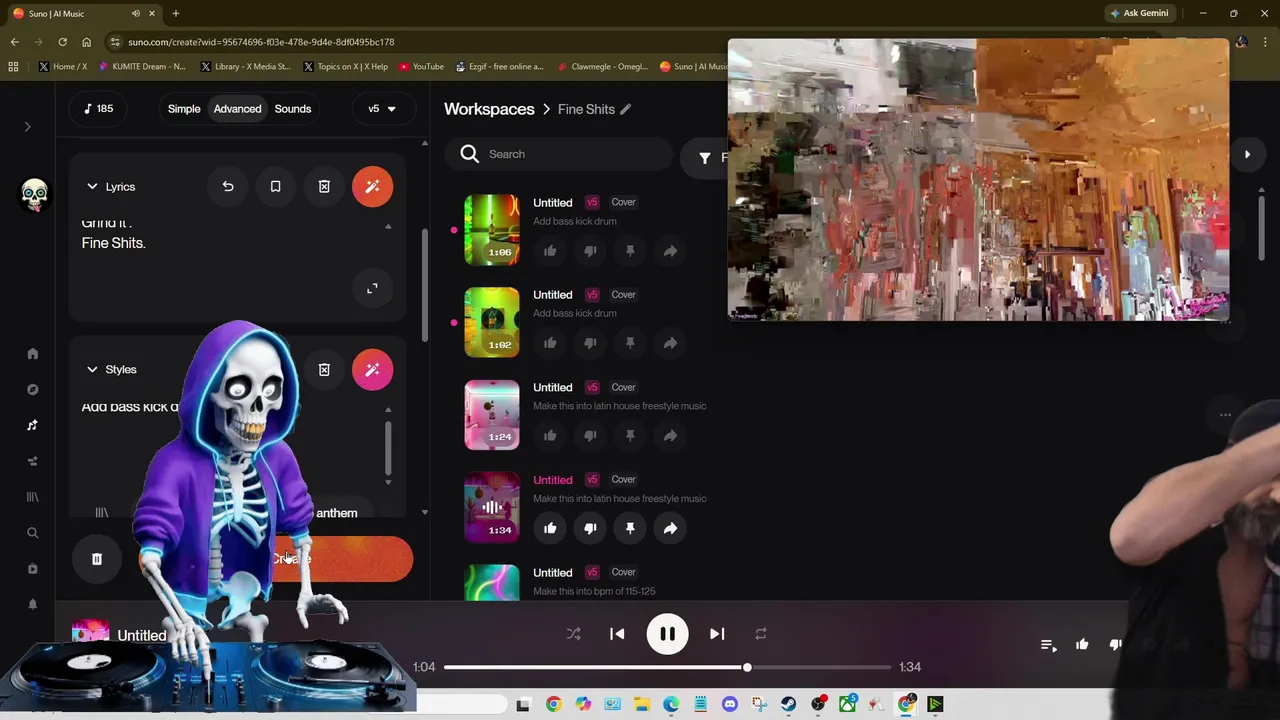The height and width of the screenshot is (720, 1280).
Task: Skip to the next track
Action: [x=717, y=634]
